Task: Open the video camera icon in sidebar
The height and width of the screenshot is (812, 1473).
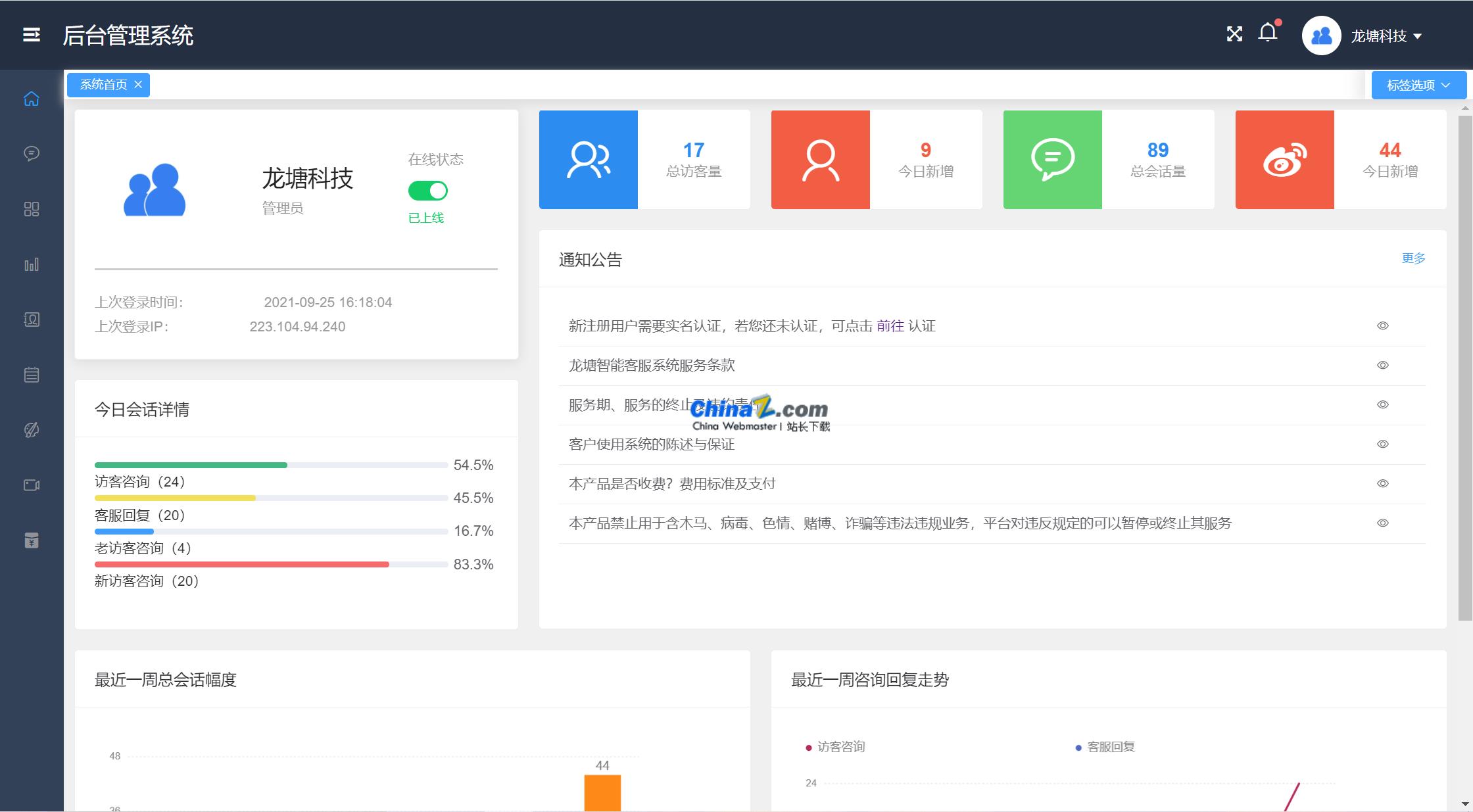Action: click(32, 485)
